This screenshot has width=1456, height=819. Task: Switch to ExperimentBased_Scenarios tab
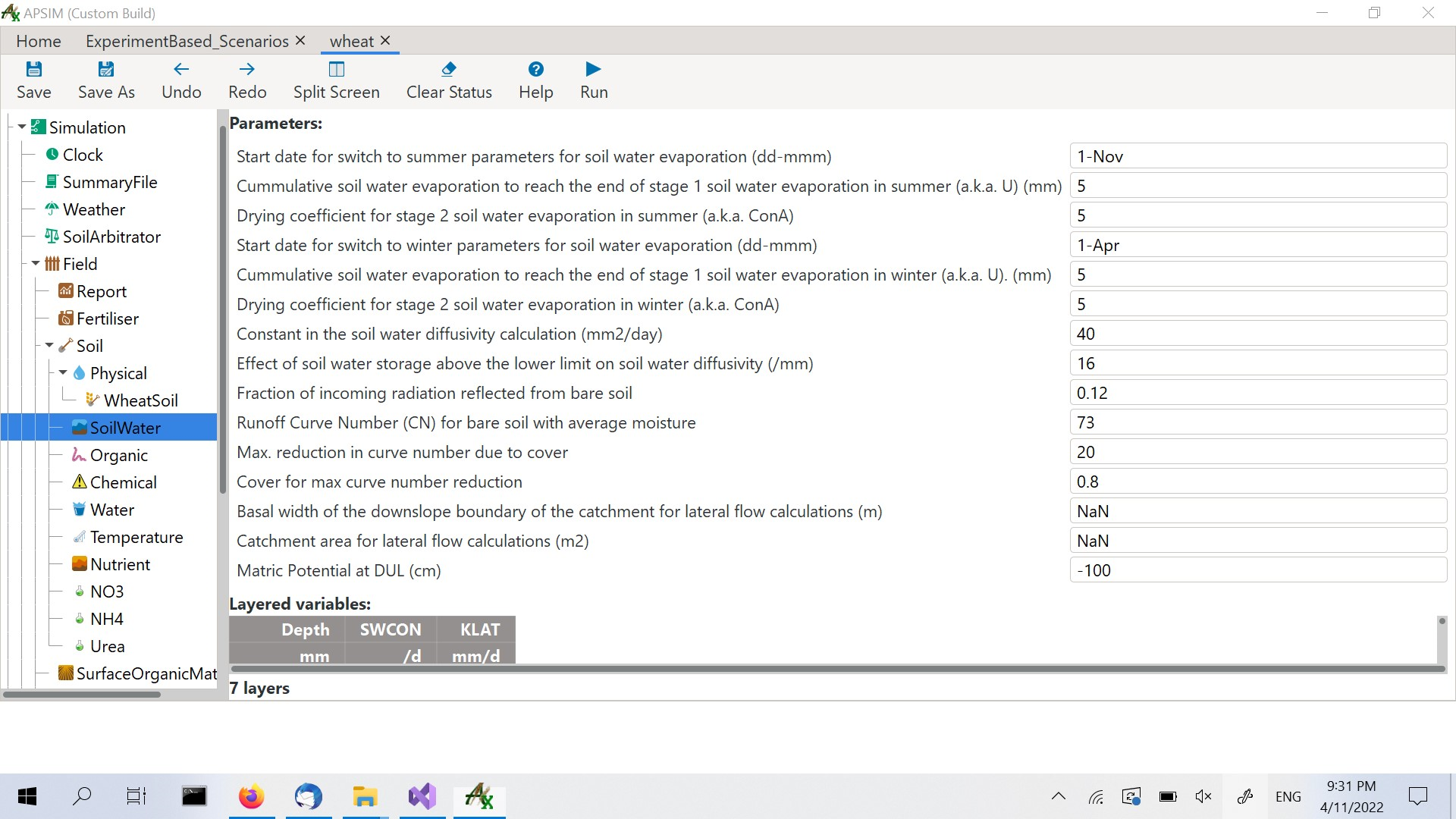[x=187, y=41]
